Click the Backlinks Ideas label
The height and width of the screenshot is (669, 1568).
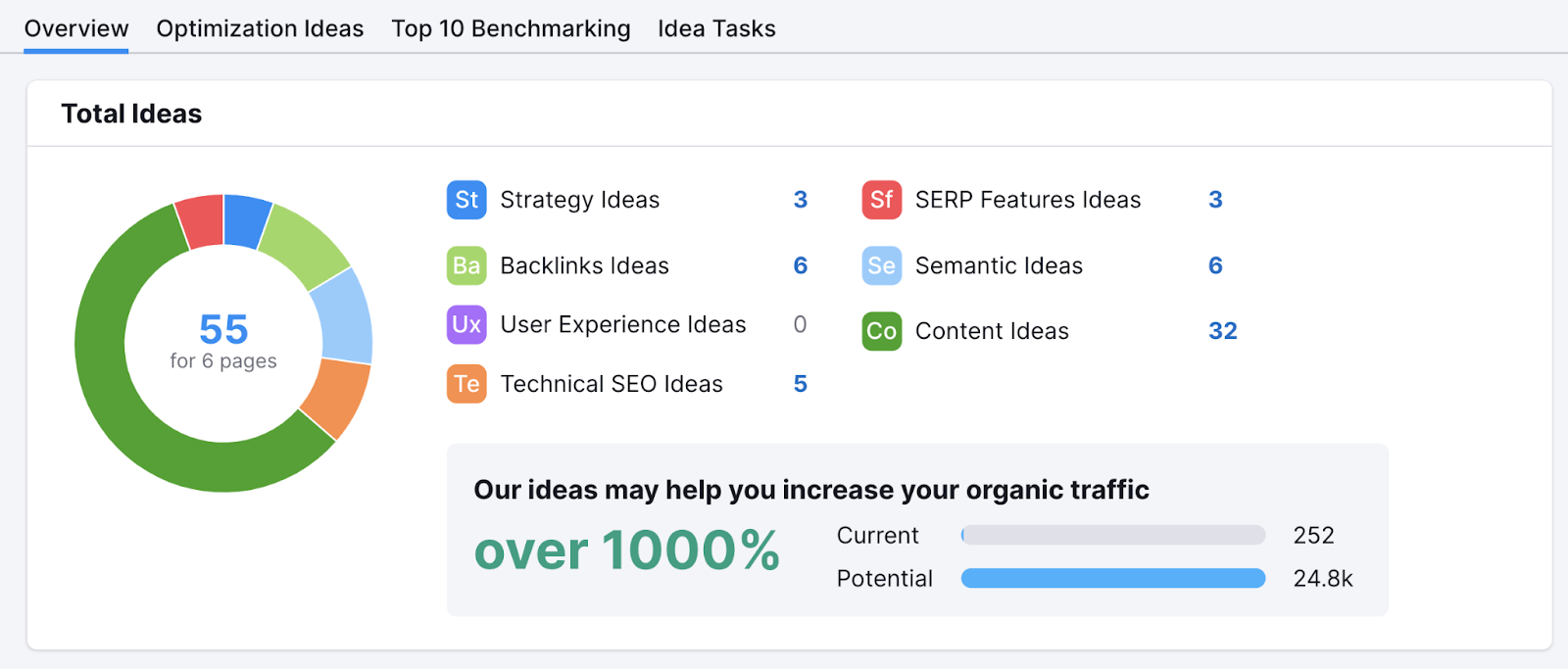tap(584, 265)
